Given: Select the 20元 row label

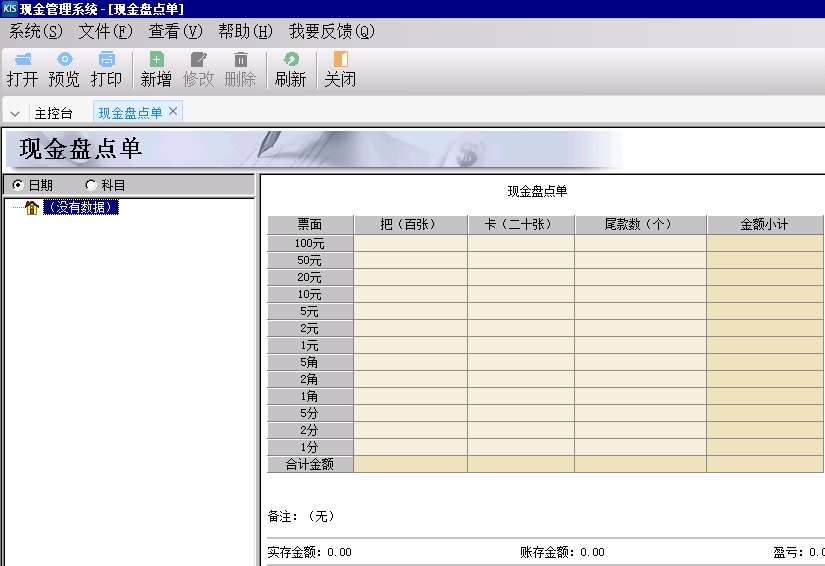Looking at the screenshot, I should pyautogui.click(x=310, y=277).
